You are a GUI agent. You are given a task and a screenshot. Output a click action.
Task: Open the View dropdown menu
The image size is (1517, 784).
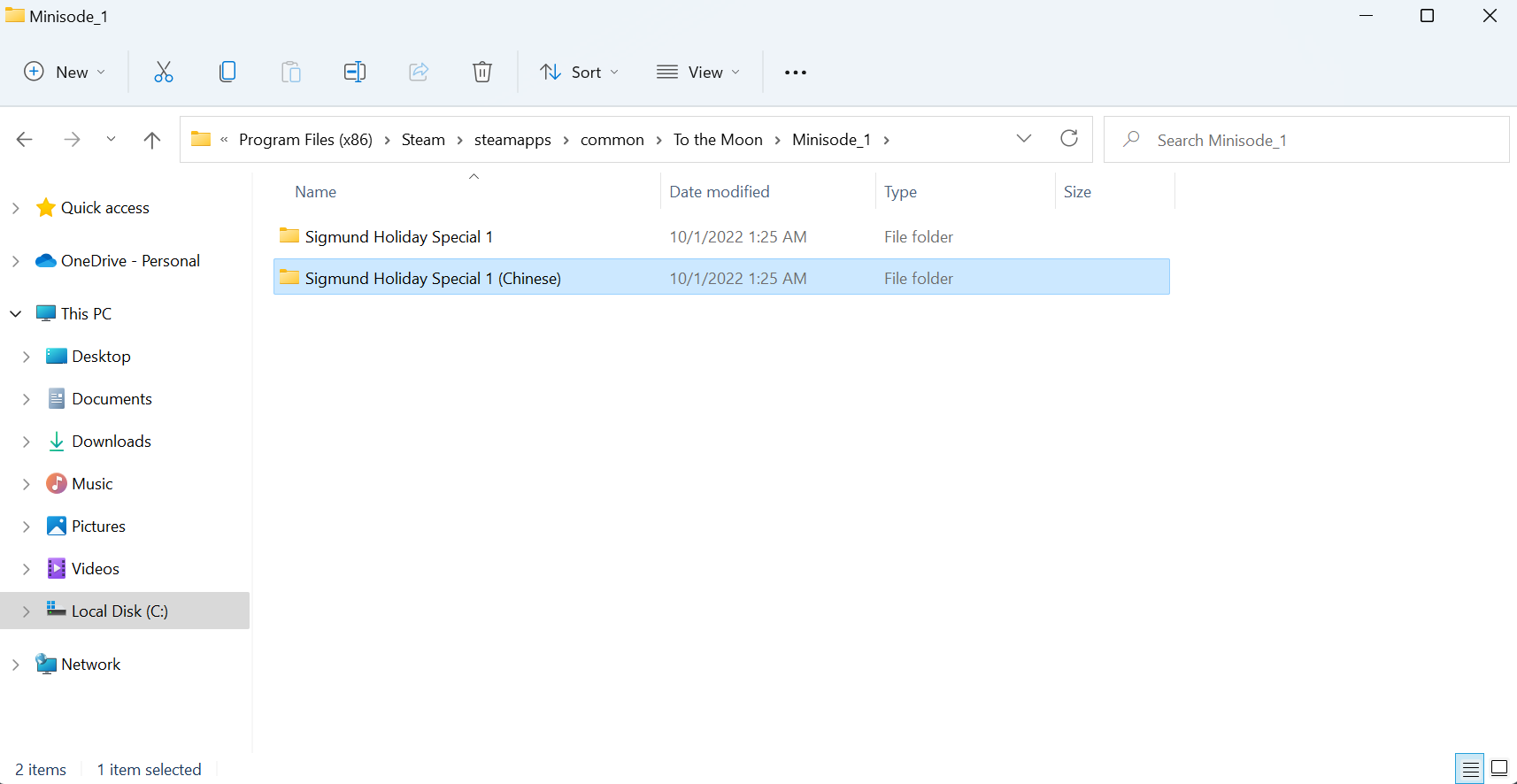(698, 73)
